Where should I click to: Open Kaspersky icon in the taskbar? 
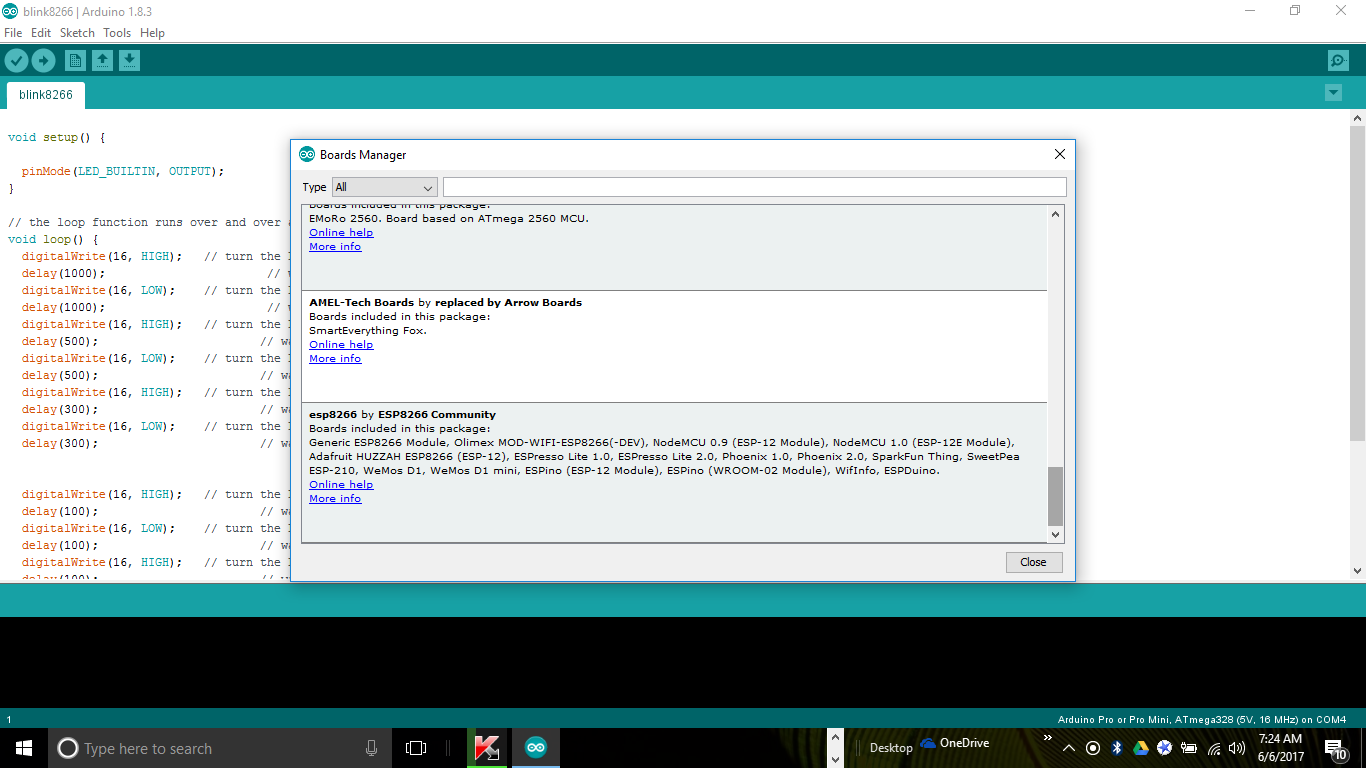(488, 748)
